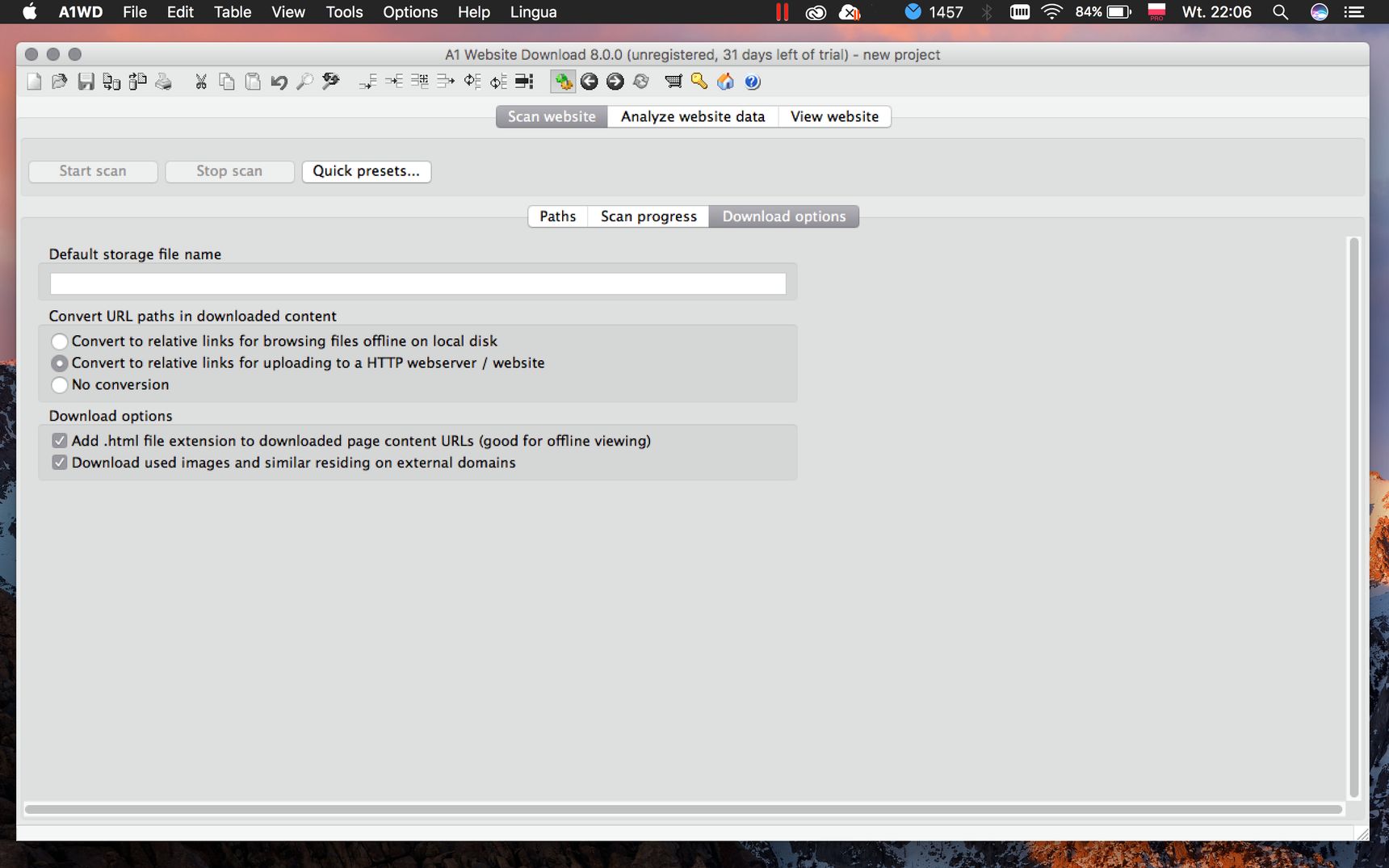Click the highlighted green toolbar icon

point(563,82)
